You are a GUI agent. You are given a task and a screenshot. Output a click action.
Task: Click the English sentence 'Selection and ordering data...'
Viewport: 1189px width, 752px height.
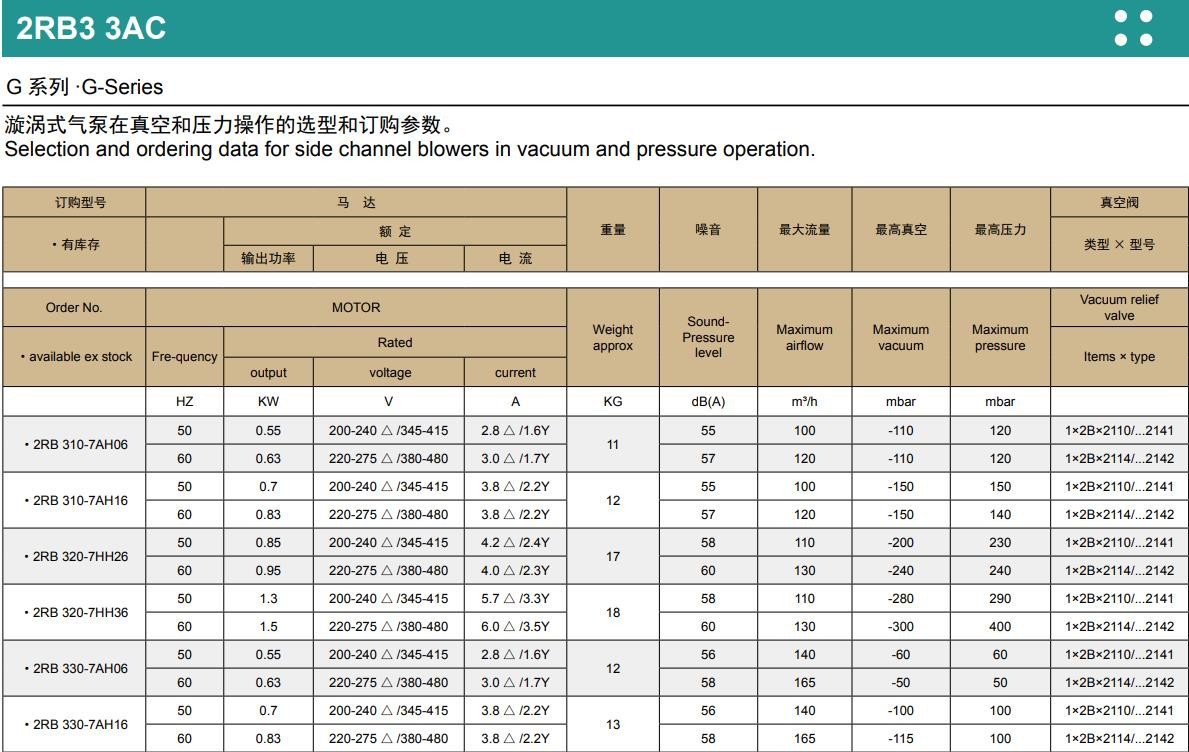409,149
